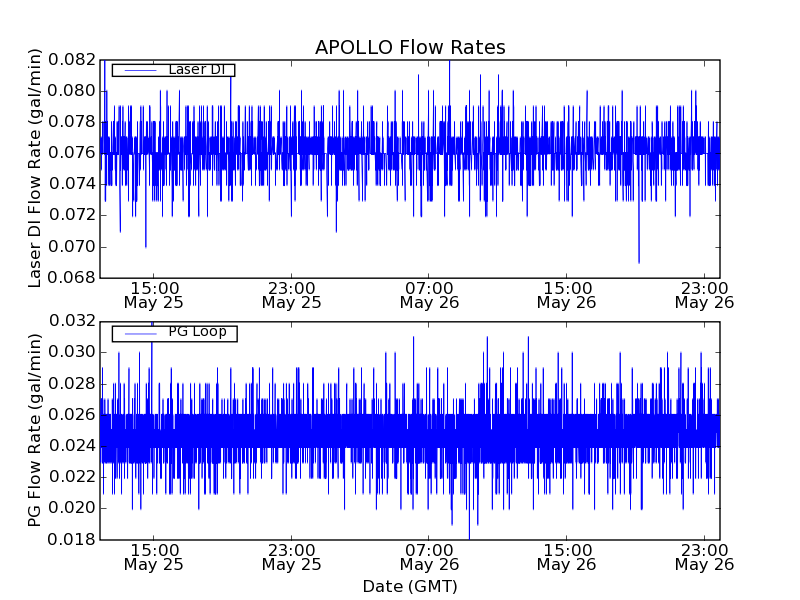This screenshot has height=600, width=800.
Task: Click 07:00 May 26 tick under top plot
Action: tap(428, 294)
